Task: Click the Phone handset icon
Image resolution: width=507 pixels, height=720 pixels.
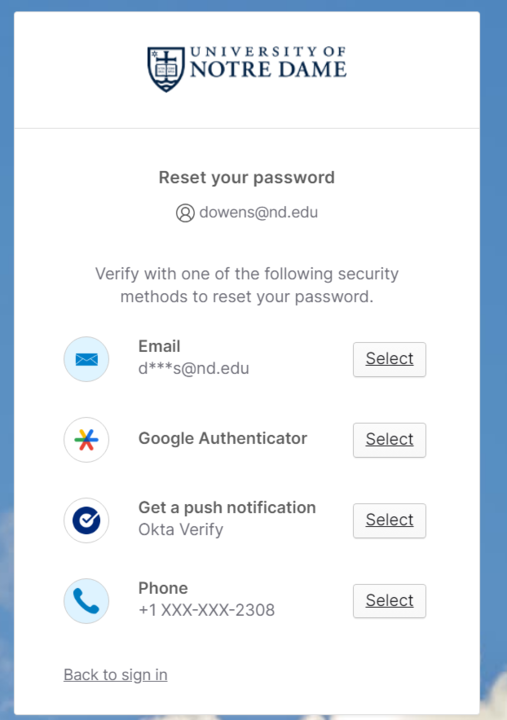Action: tap(86, 601)
